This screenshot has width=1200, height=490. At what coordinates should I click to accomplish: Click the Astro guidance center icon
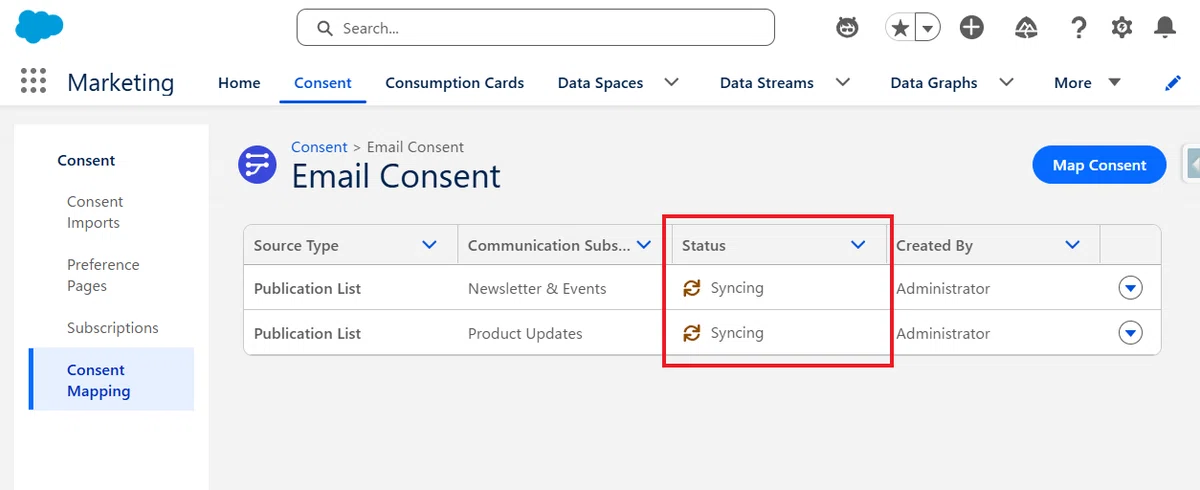(847, 28)
